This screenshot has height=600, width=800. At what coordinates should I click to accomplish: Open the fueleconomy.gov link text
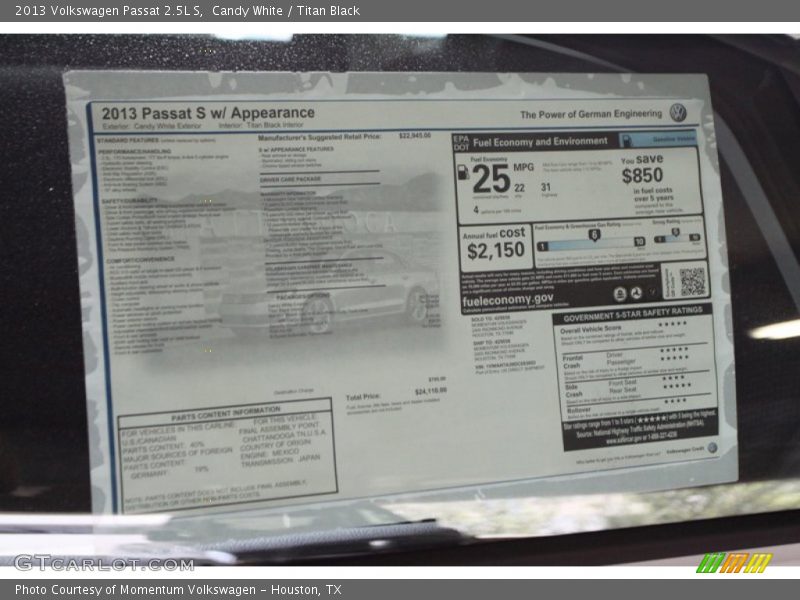(507, 299)
